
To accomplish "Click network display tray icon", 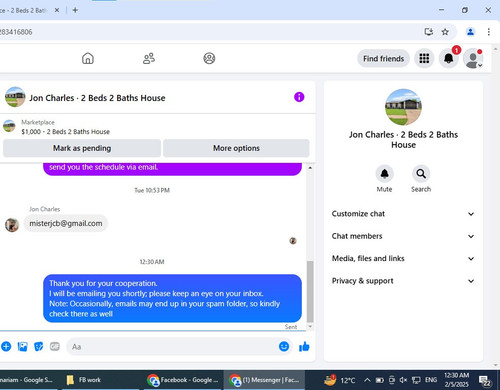I will click(x=416, y=380).
